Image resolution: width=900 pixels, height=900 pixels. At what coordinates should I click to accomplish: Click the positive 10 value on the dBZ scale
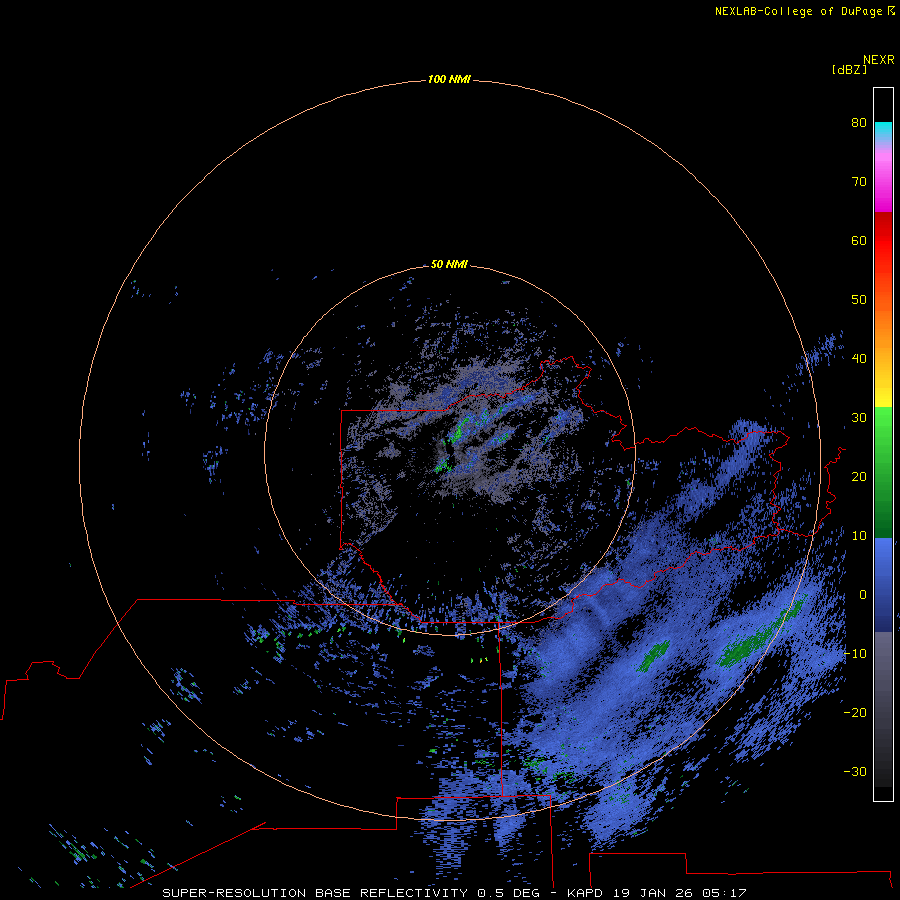point(859,536)
